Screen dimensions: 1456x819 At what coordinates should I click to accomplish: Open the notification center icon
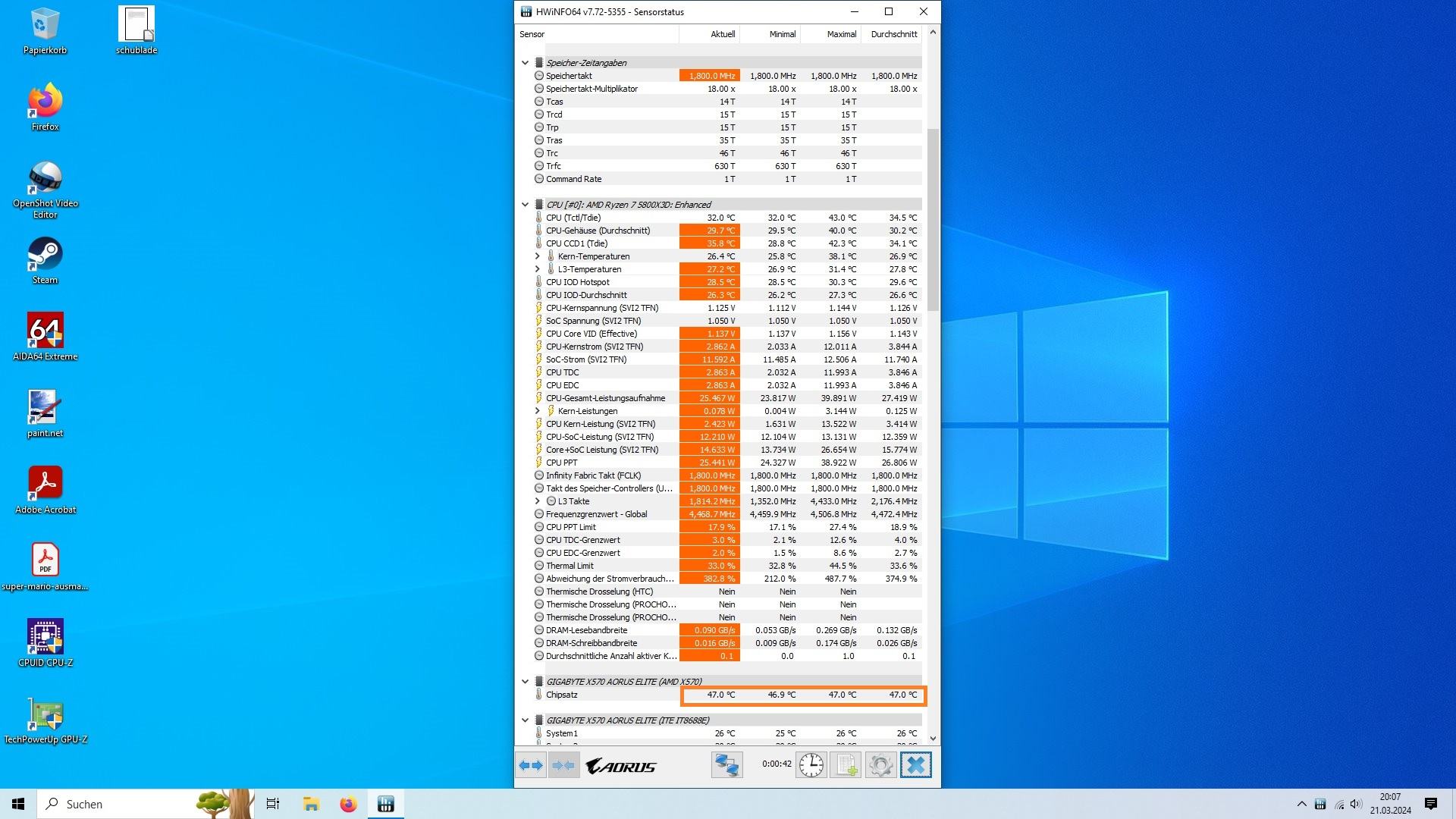1431,804
